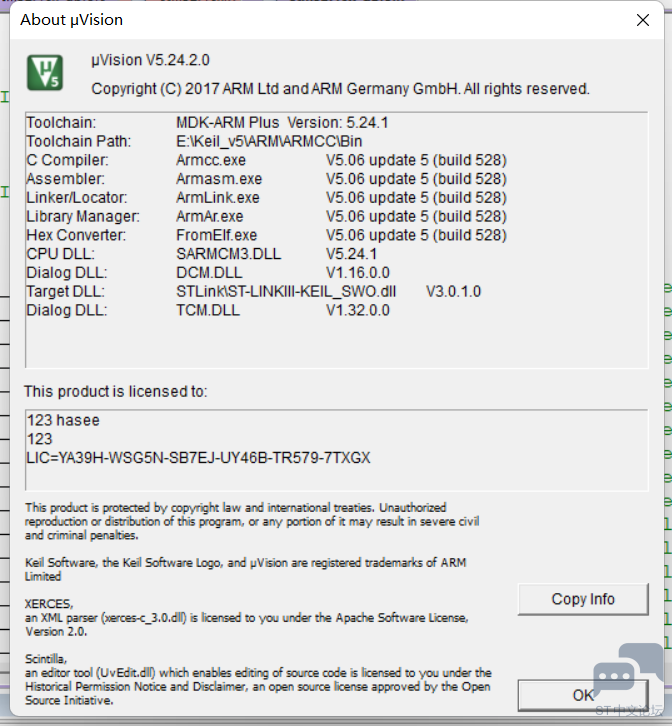This screenshot has width=672, height=726.
Task: Select the µVision V5.24.2.0 version text
Action: pyautogui.click(x=150, y=60)
